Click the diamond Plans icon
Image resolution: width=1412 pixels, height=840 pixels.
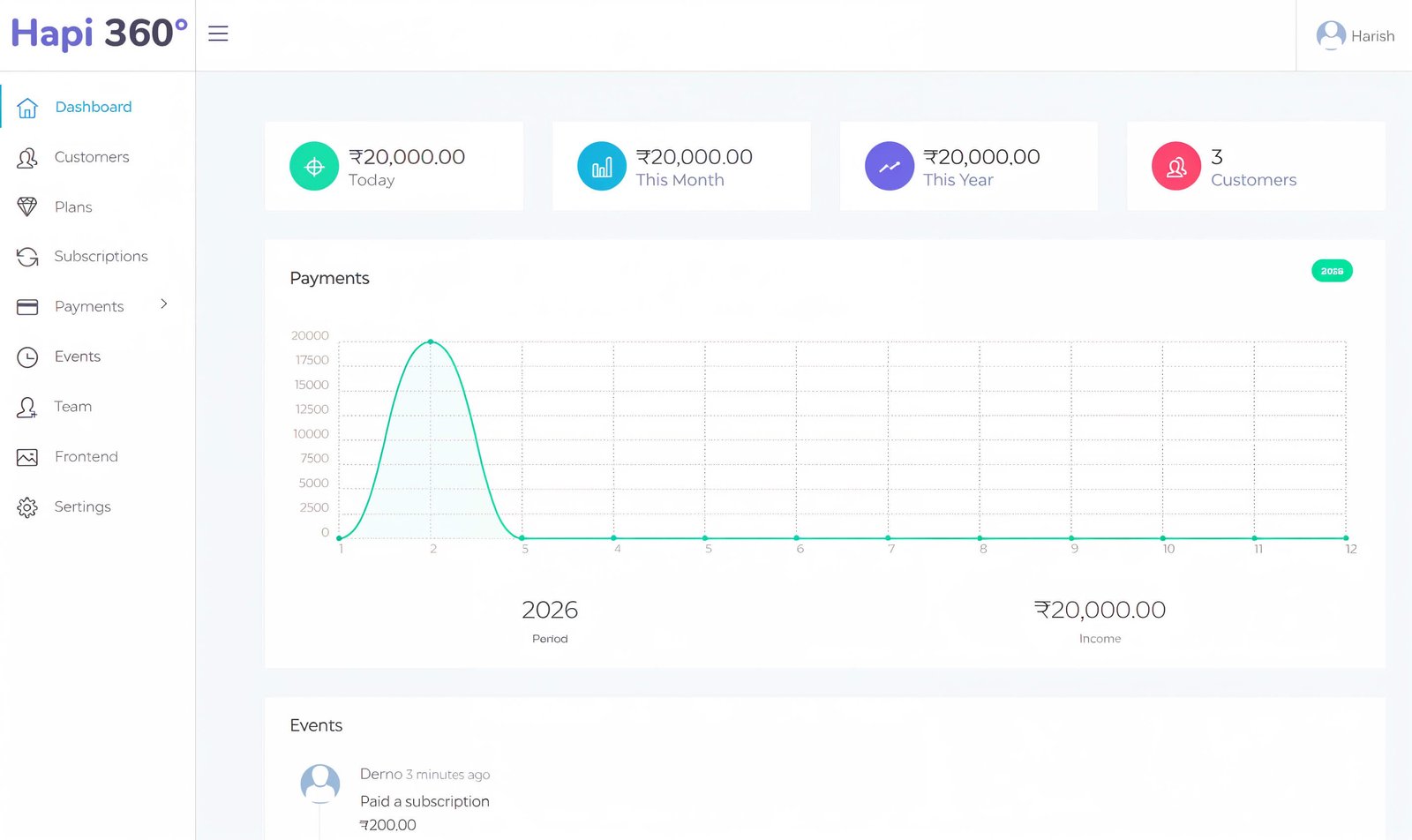coord(27,206)
